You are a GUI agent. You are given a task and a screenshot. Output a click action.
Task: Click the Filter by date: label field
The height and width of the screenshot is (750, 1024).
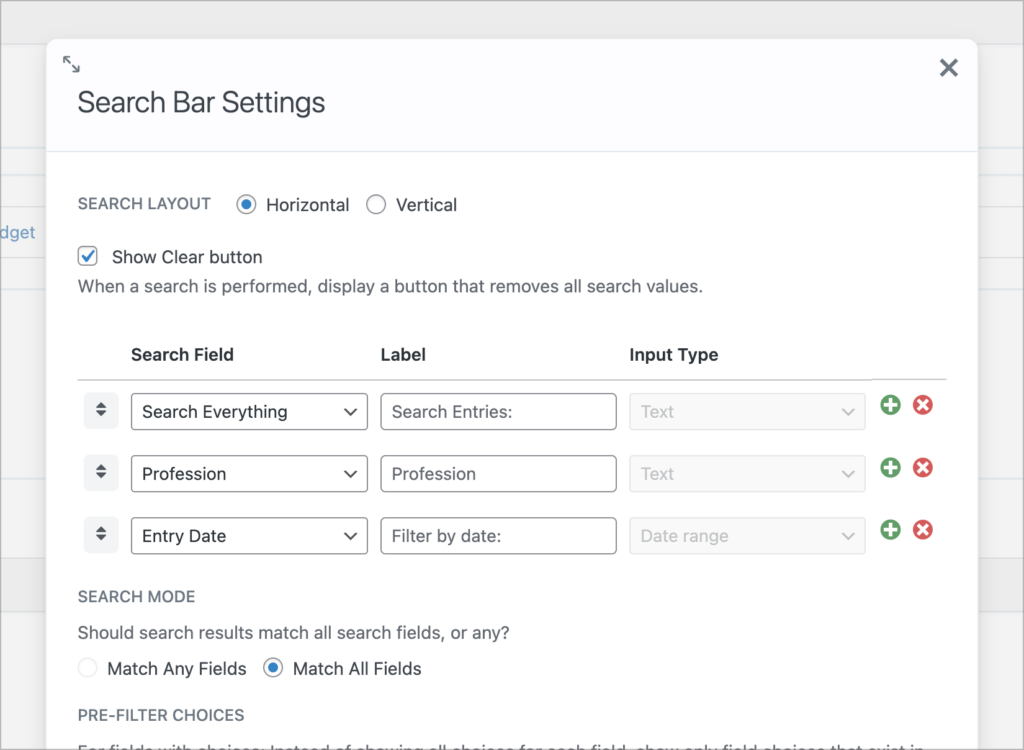(x=498, y=536)
